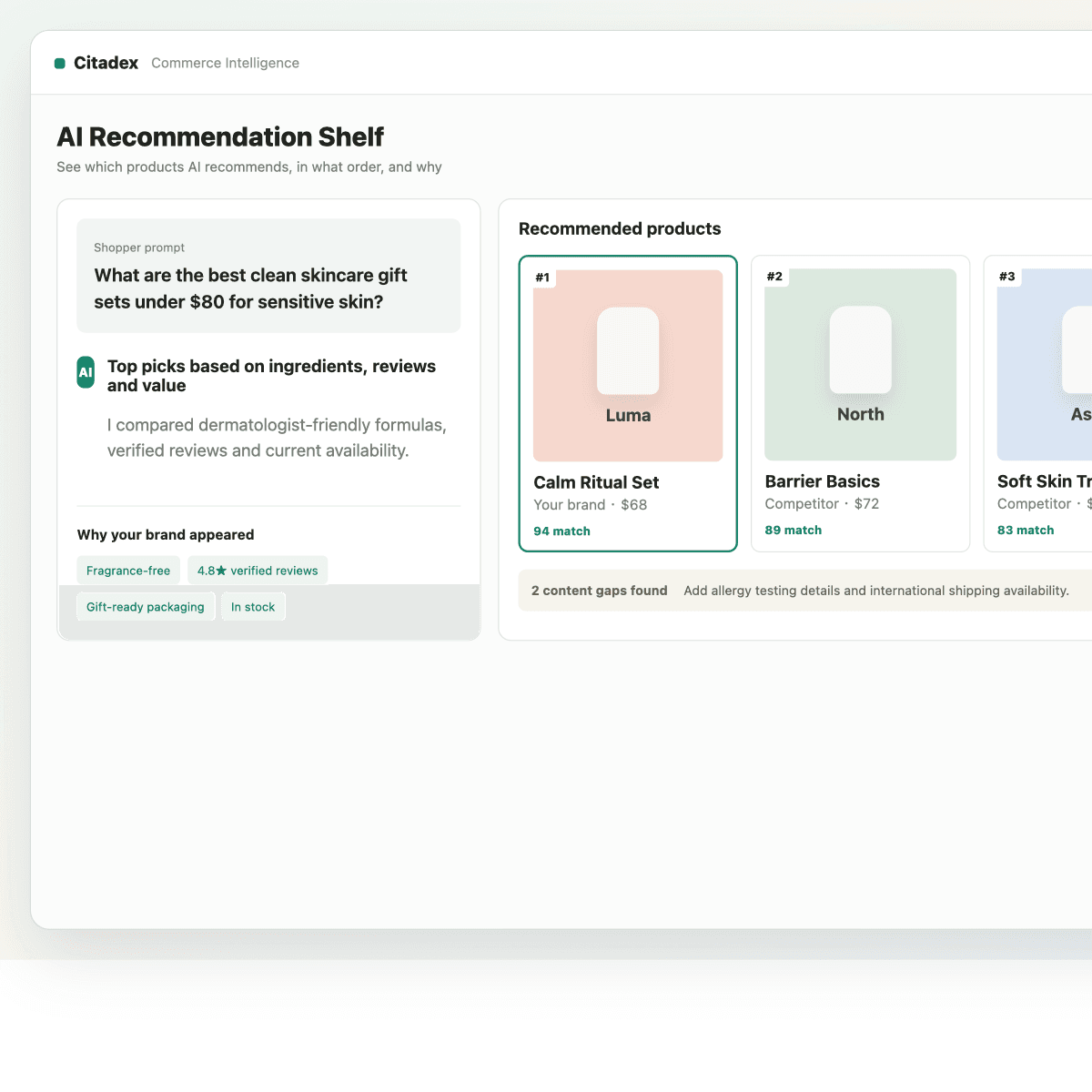This screenshot has height=1092, width=1092.
Task: Select the Calm Ritual Set title
Action: (596, 482)
